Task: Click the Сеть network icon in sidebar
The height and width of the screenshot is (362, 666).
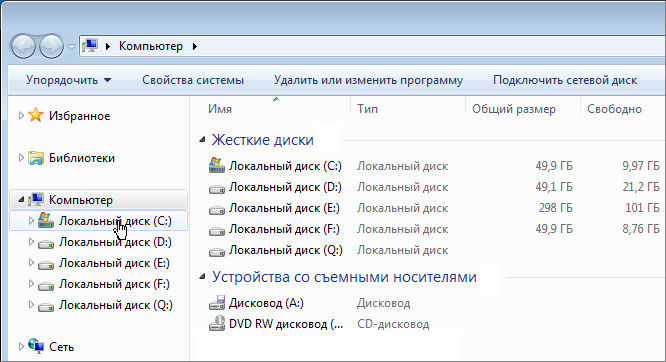Action: click(36, 346)
